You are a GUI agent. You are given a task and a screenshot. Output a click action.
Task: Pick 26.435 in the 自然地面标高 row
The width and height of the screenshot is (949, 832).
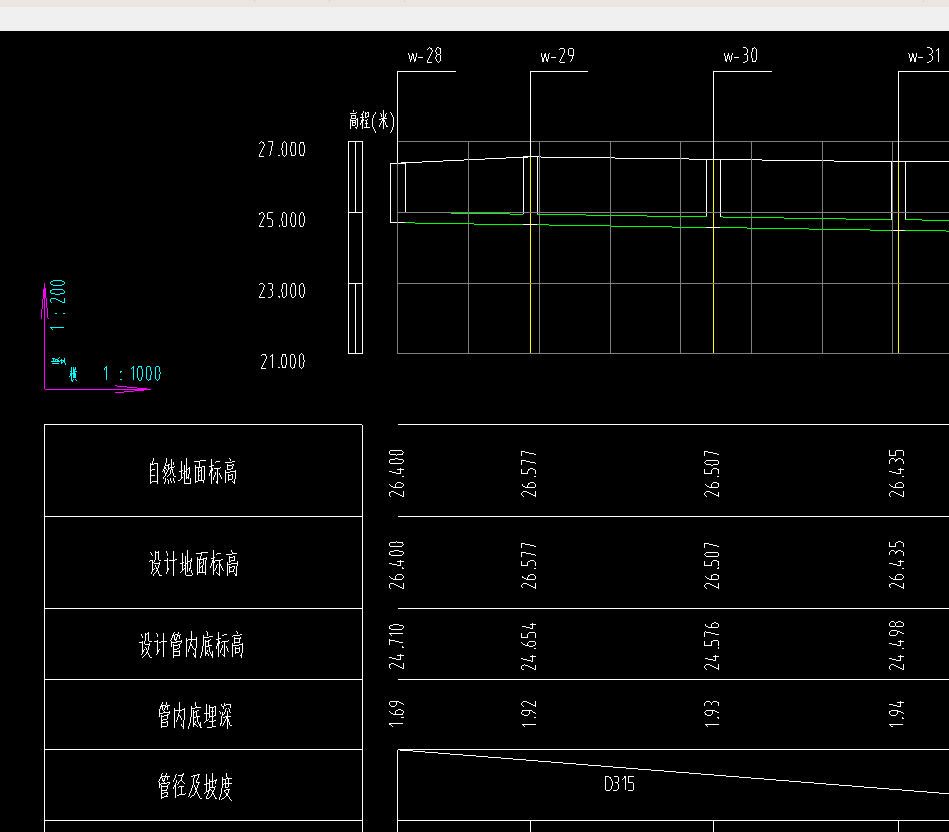pos(896,473)
